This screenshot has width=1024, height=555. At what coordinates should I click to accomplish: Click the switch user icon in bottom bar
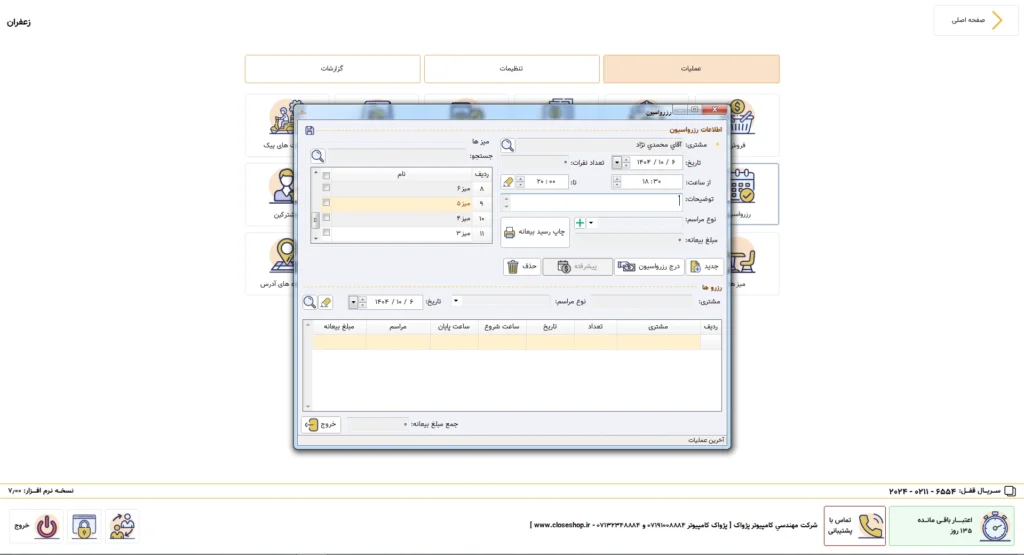[x=122, y=526]
